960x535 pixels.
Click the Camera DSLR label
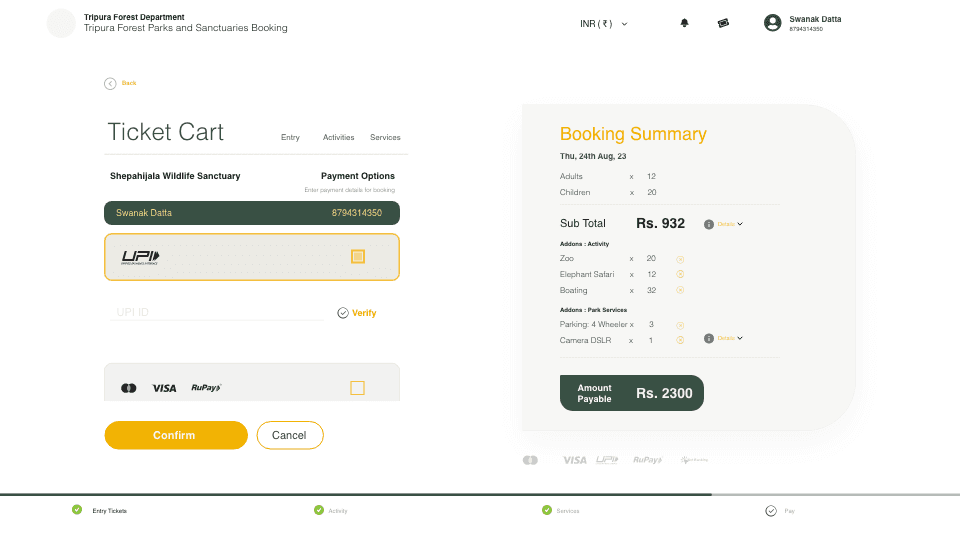585,340
